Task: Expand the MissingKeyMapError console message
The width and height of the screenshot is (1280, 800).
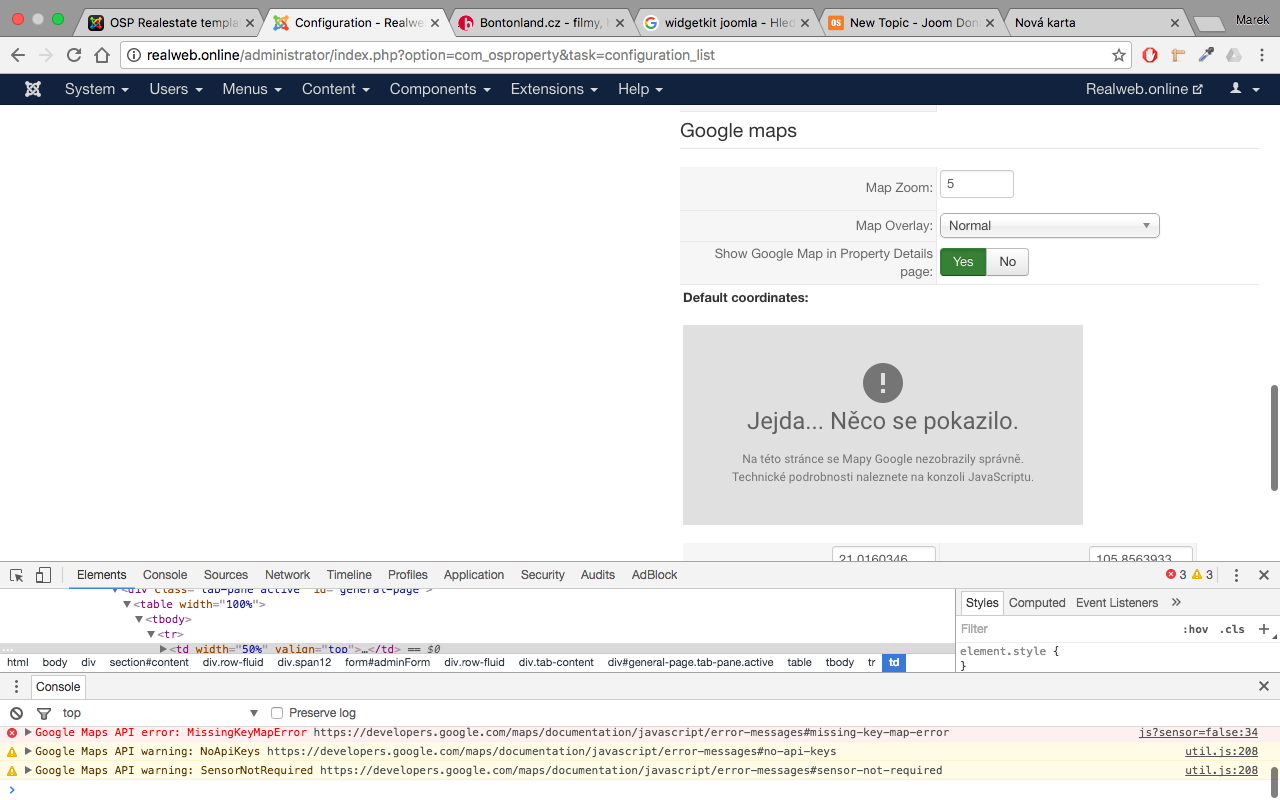Action: pyautogui.click(x=28, y=733)
